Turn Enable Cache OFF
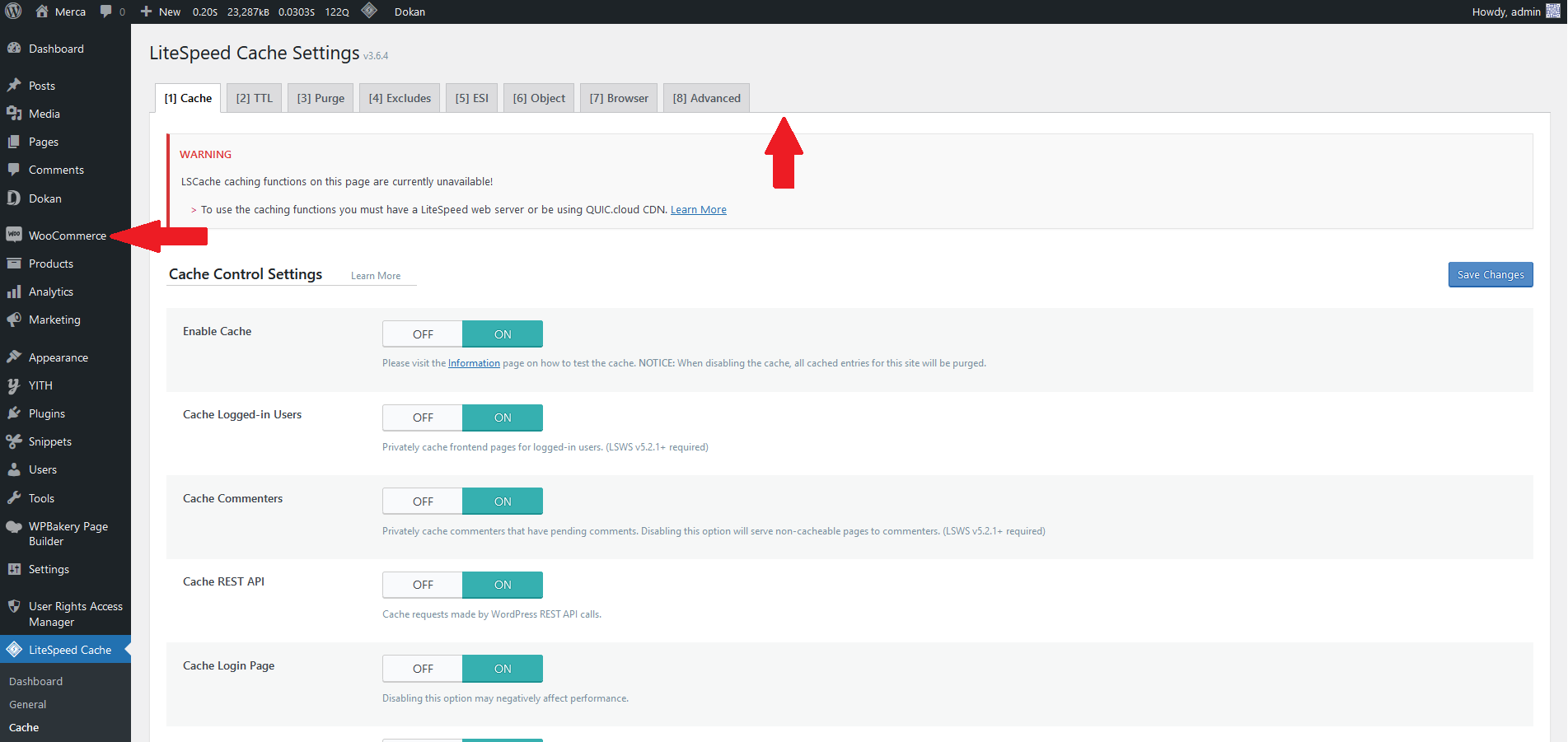The width and height of the screenshot is (1568, 742). 423,334
